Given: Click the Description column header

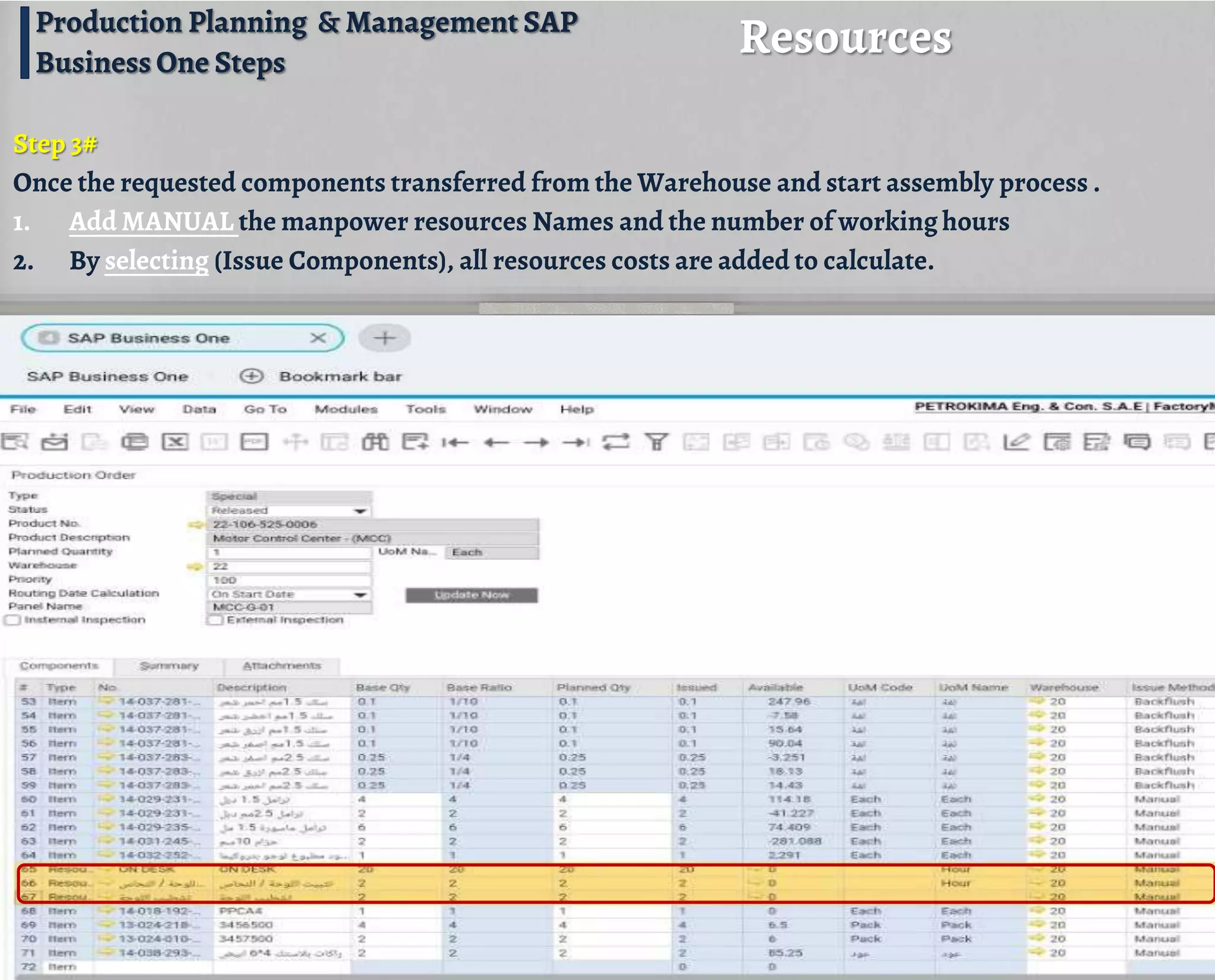Looking at the screenshot, I should coord(282,688).
